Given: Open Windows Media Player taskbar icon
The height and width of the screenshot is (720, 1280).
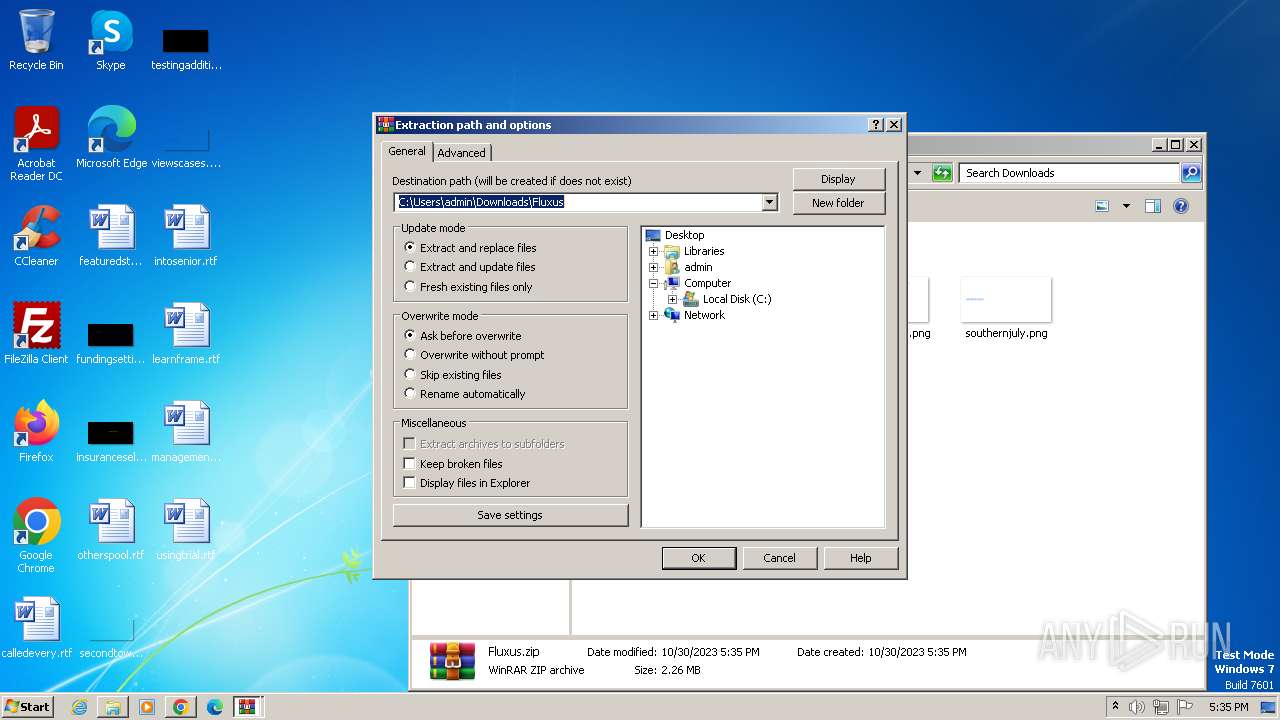Looking at the screenshot, I should [x=147, y=707].
